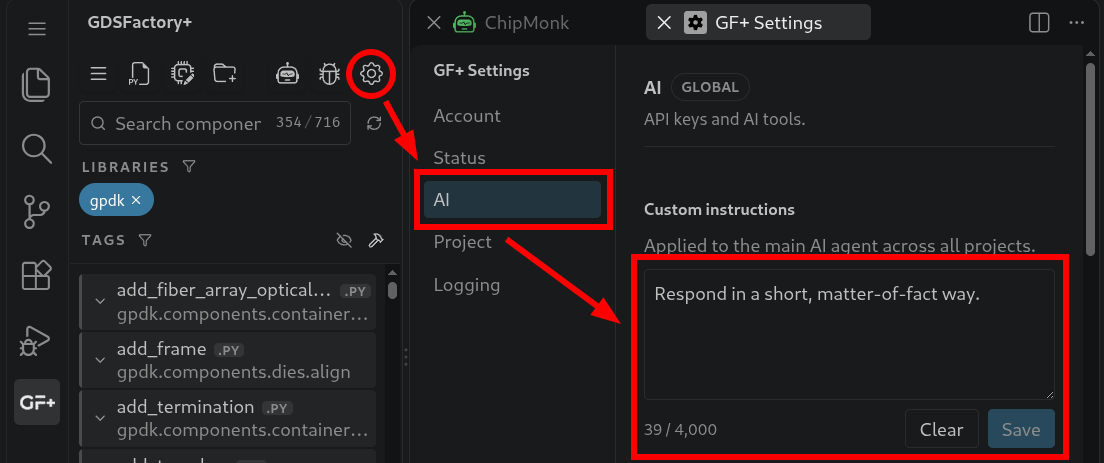
Task: Click the 39 / 4,000 character counter
Action: coord(680,429)
